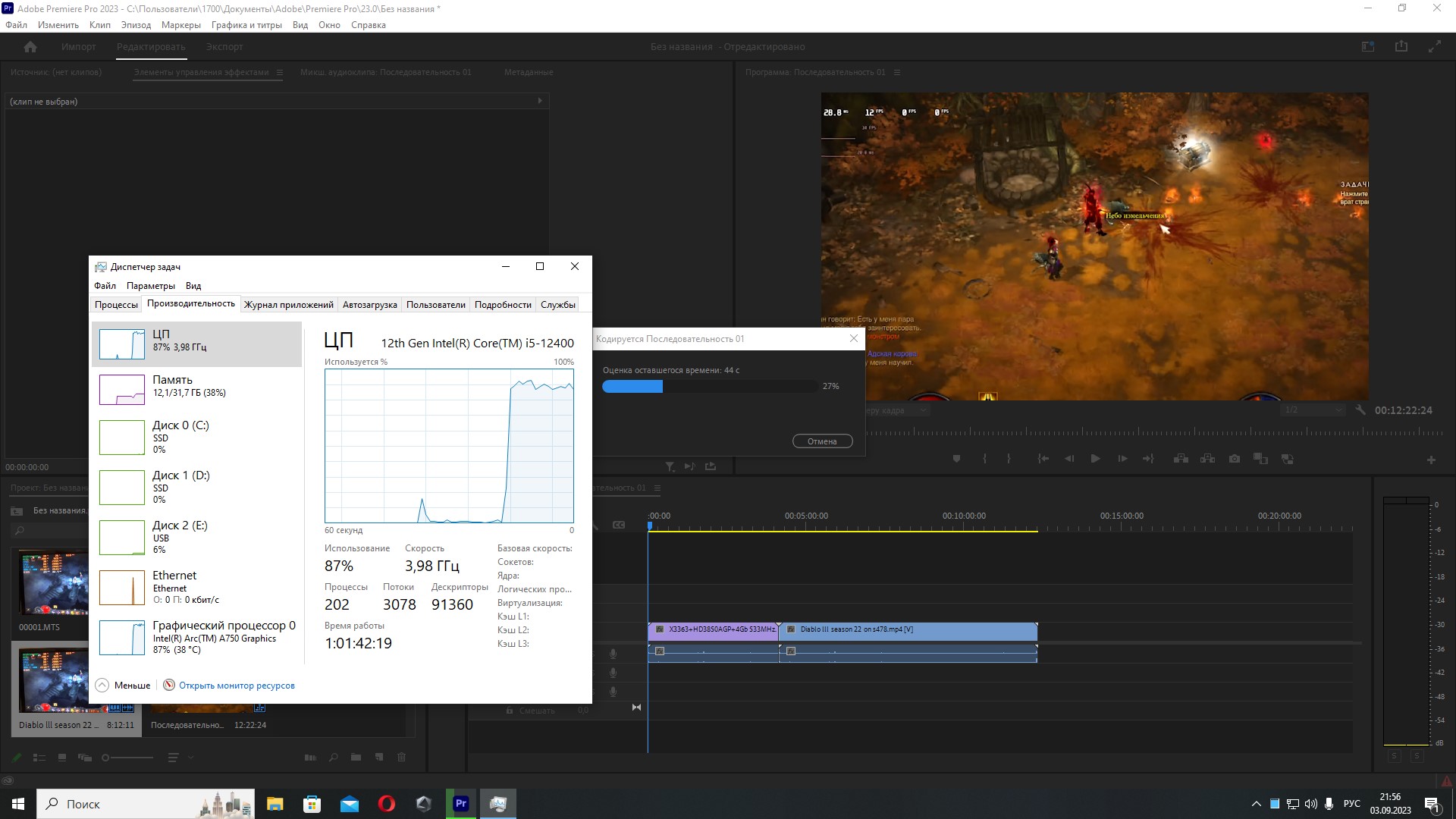Click the Go to In point icon
This screenshot has height=819, width=1456.
pyautogui.click(x=1043, y=459)
